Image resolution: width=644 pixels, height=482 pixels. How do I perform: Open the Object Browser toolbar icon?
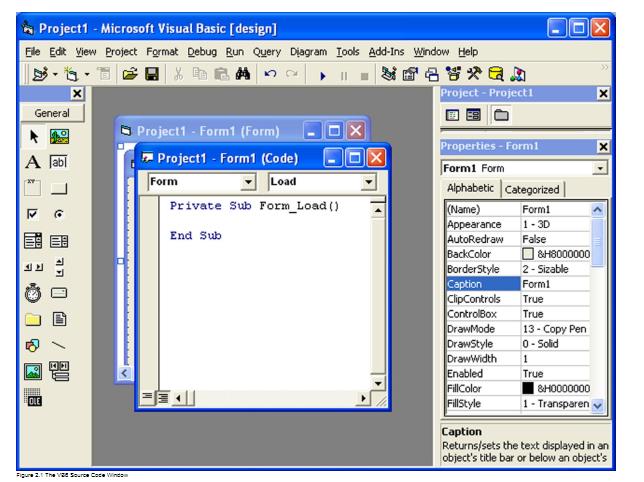[x=453, y=74]
